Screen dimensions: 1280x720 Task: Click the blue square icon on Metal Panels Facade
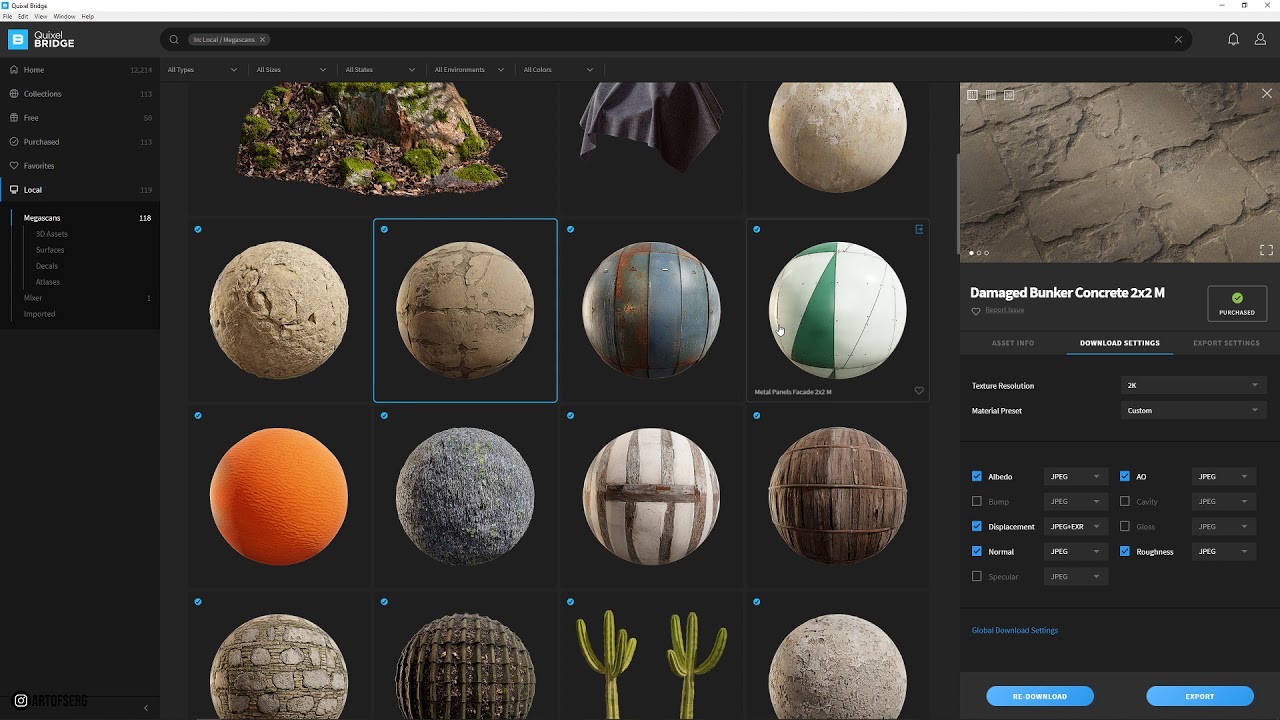click(919, 229)
